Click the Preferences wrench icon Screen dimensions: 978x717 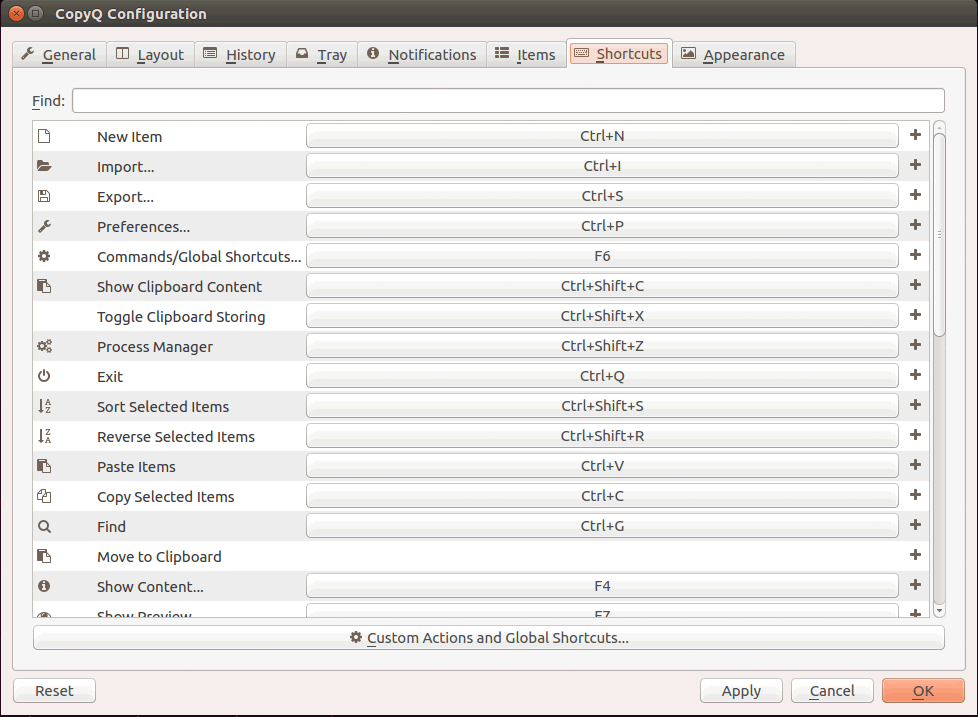click(x=44, y=226)
